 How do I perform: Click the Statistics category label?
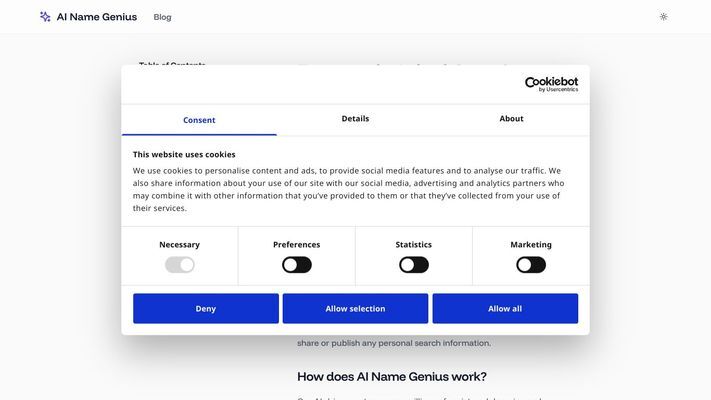[x=414, y=244]
